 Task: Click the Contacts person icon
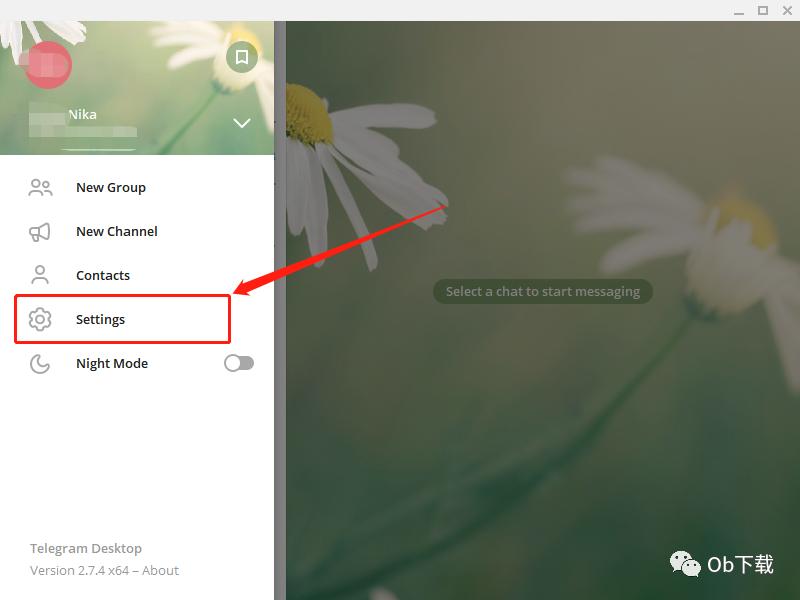coord(40,275)
